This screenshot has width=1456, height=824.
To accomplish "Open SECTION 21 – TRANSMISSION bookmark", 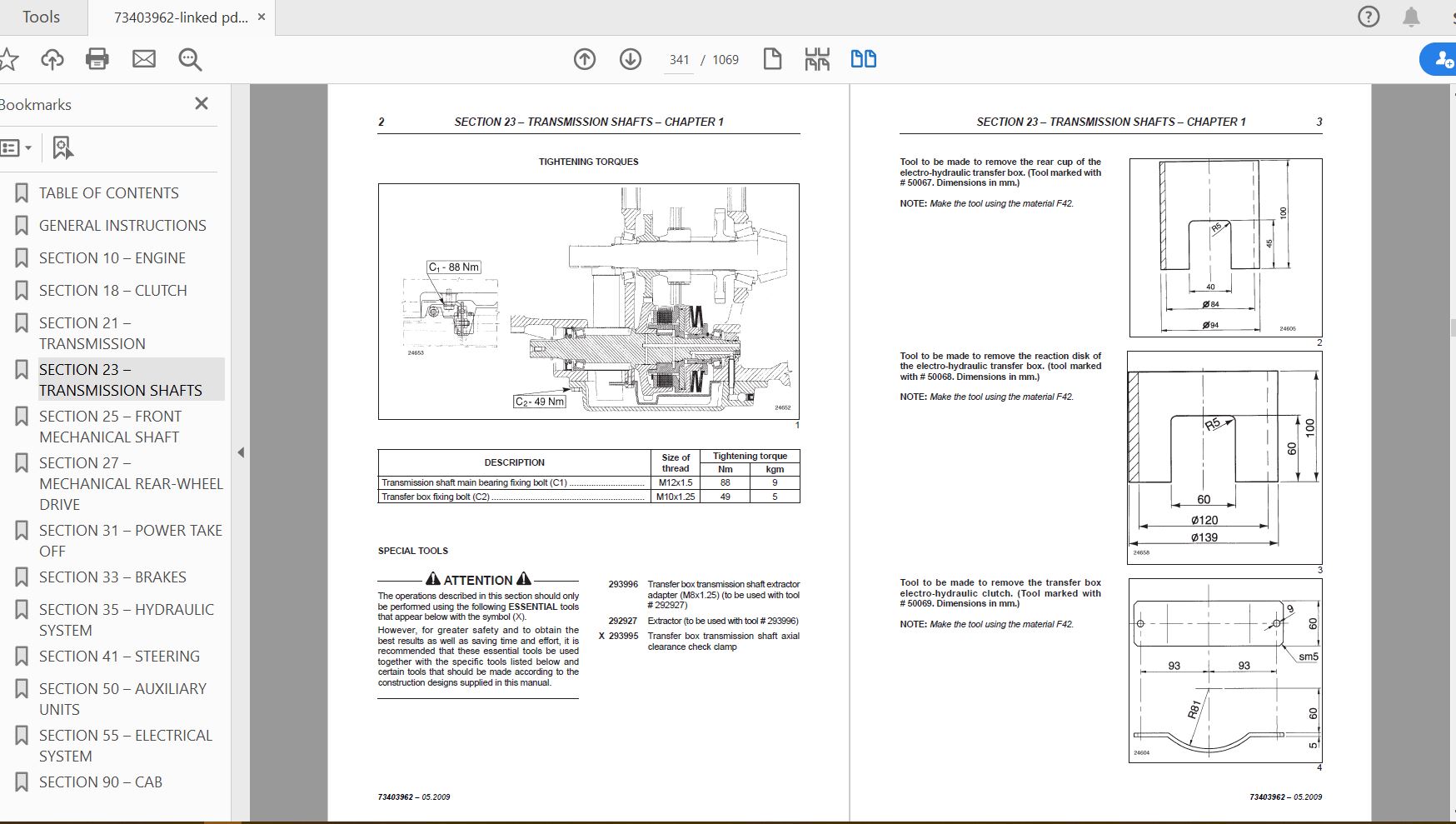I will point(92,333).
